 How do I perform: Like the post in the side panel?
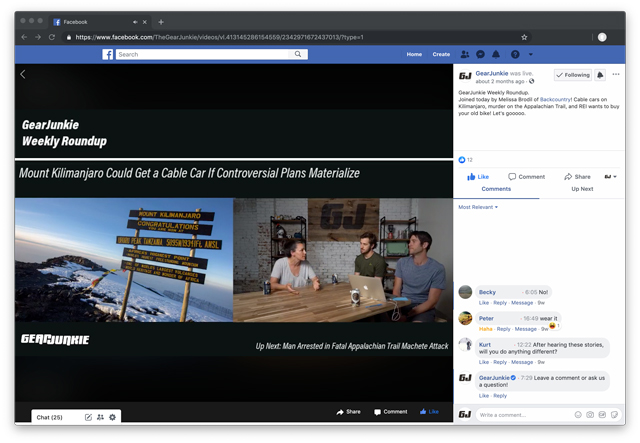click(478, 177)
